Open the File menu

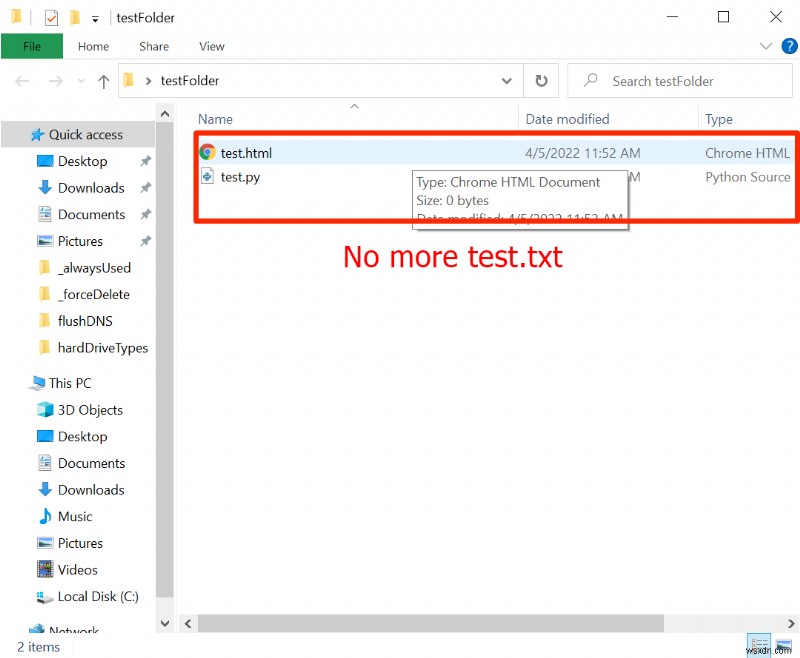click(31, 46)
